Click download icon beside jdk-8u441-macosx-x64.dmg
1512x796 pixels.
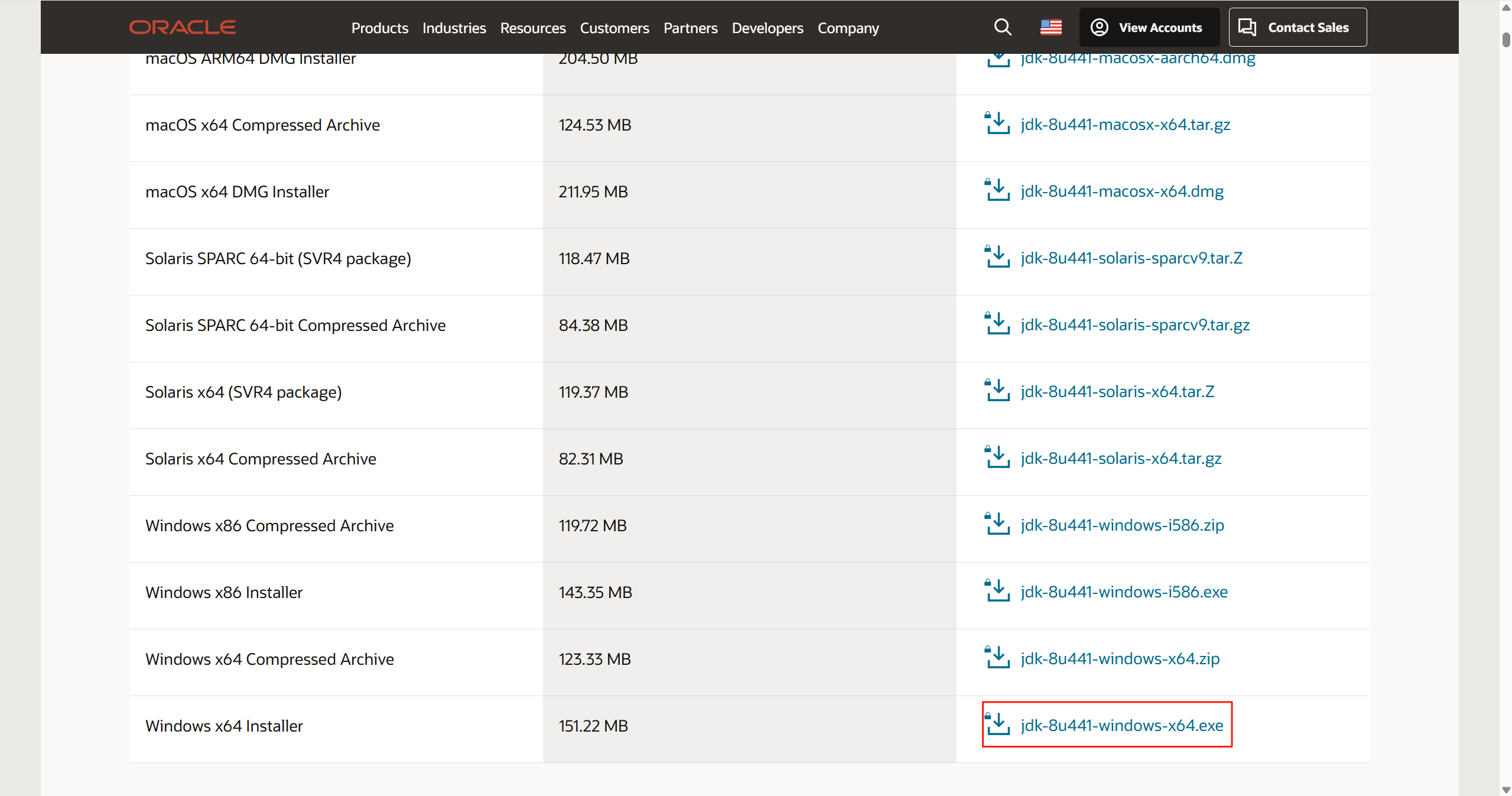coord(997,191)
